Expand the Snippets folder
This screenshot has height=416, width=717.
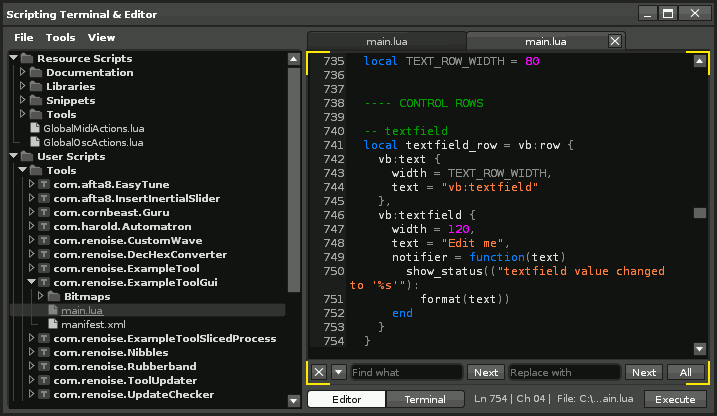(x=22, y=100)
